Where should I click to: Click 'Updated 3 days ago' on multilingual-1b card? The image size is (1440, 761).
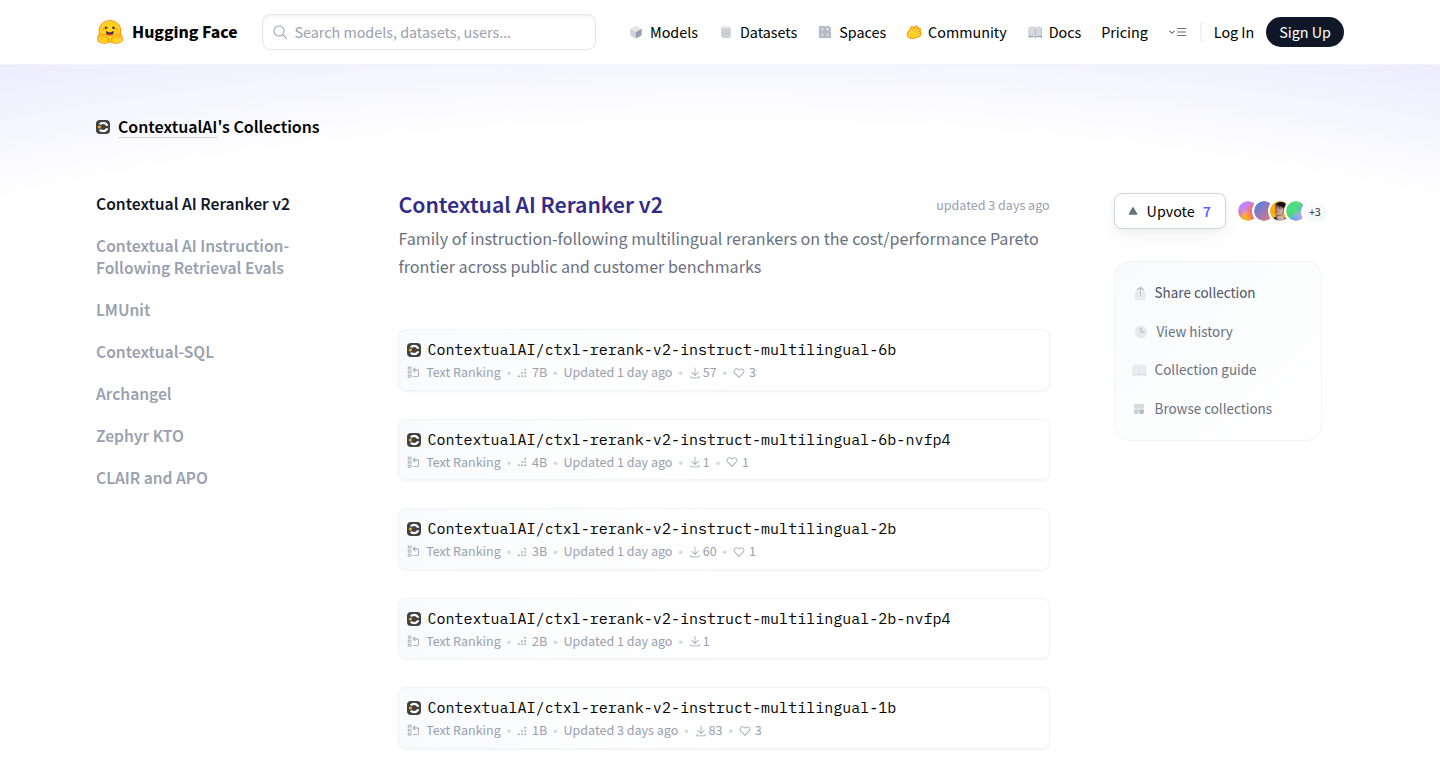(620, 731)
